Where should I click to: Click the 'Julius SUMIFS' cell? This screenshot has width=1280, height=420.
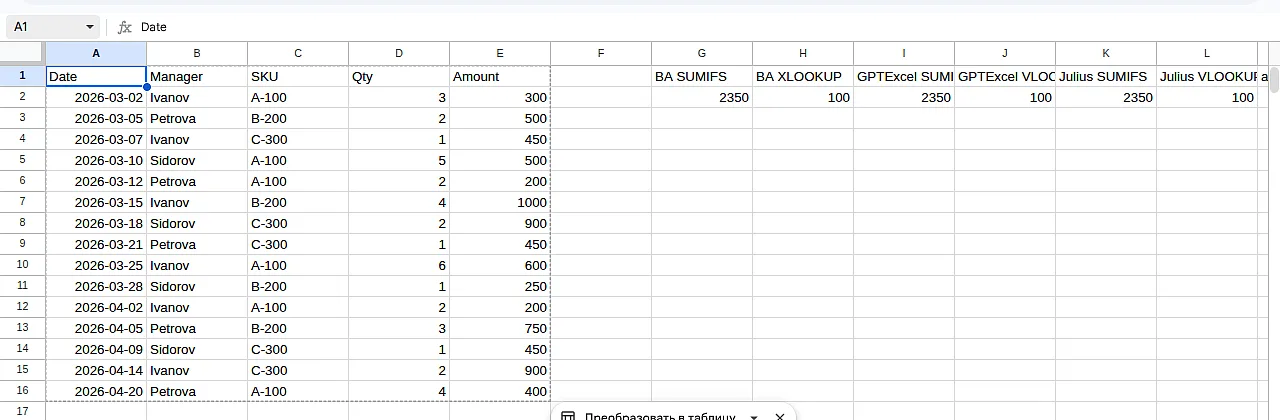pos(1106,76)
